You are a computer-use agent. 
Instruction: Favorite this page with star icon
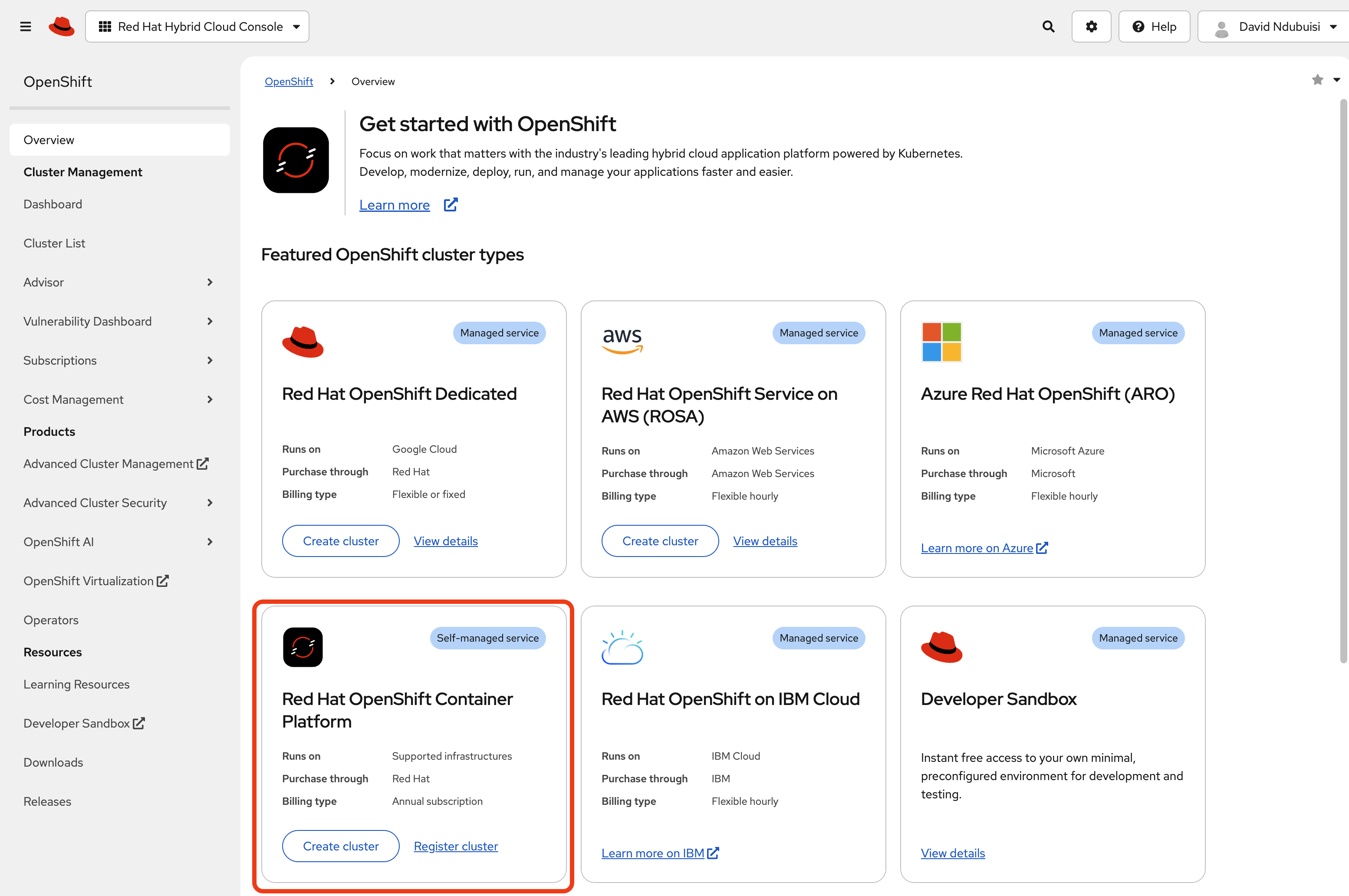tap(1317, 80)
